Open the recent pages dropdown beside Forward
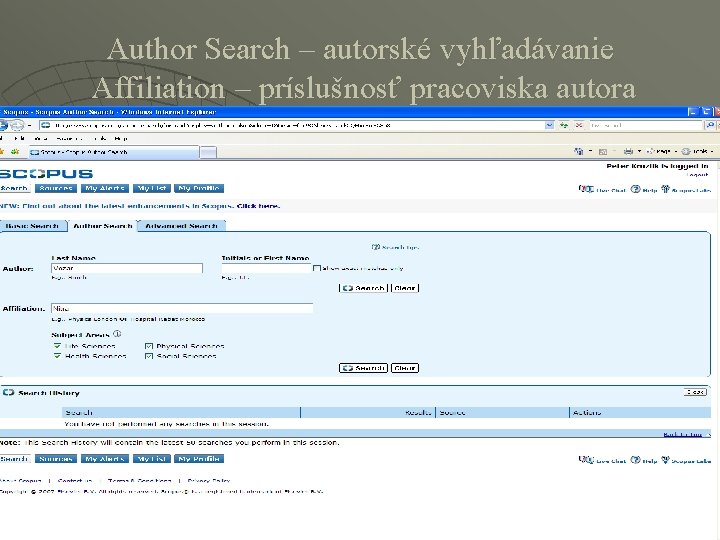 pyautogui.click(x=30, y=125)
